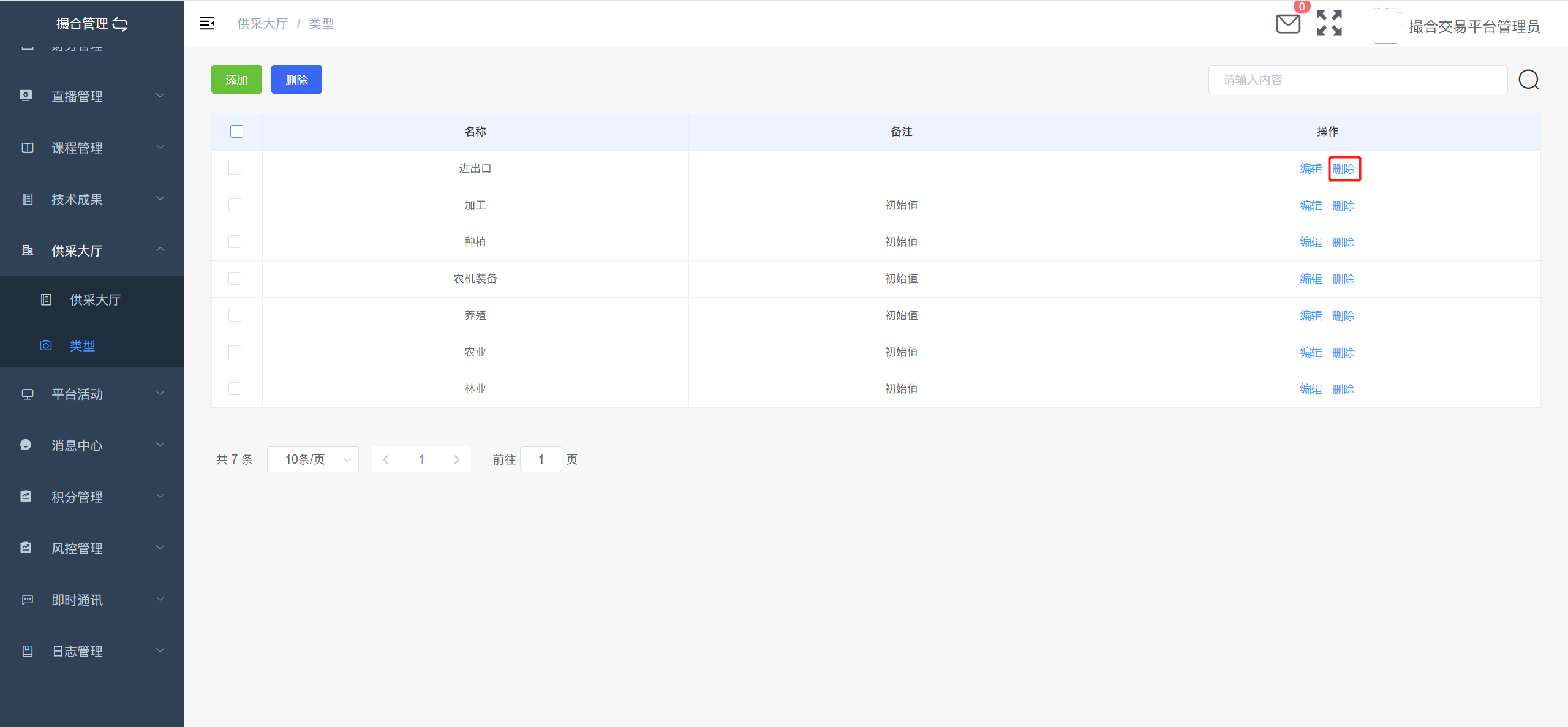The image size is (1568, 727).
Task: Collapse the 供采大厅 menu chevron
Action: coord(160,249)
